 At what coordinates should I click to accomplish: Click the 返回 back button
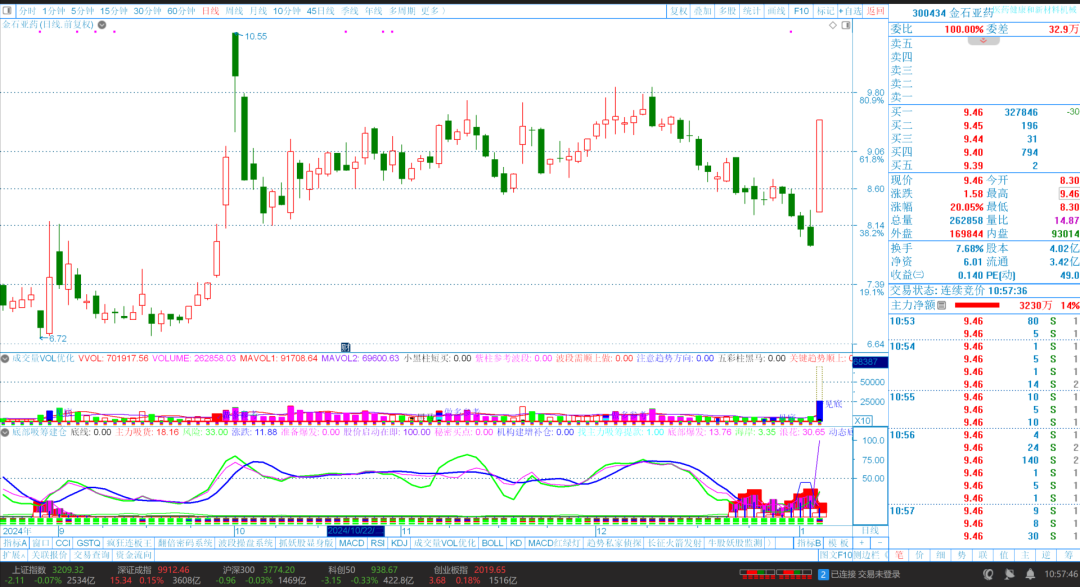click(x=875, y=11)
